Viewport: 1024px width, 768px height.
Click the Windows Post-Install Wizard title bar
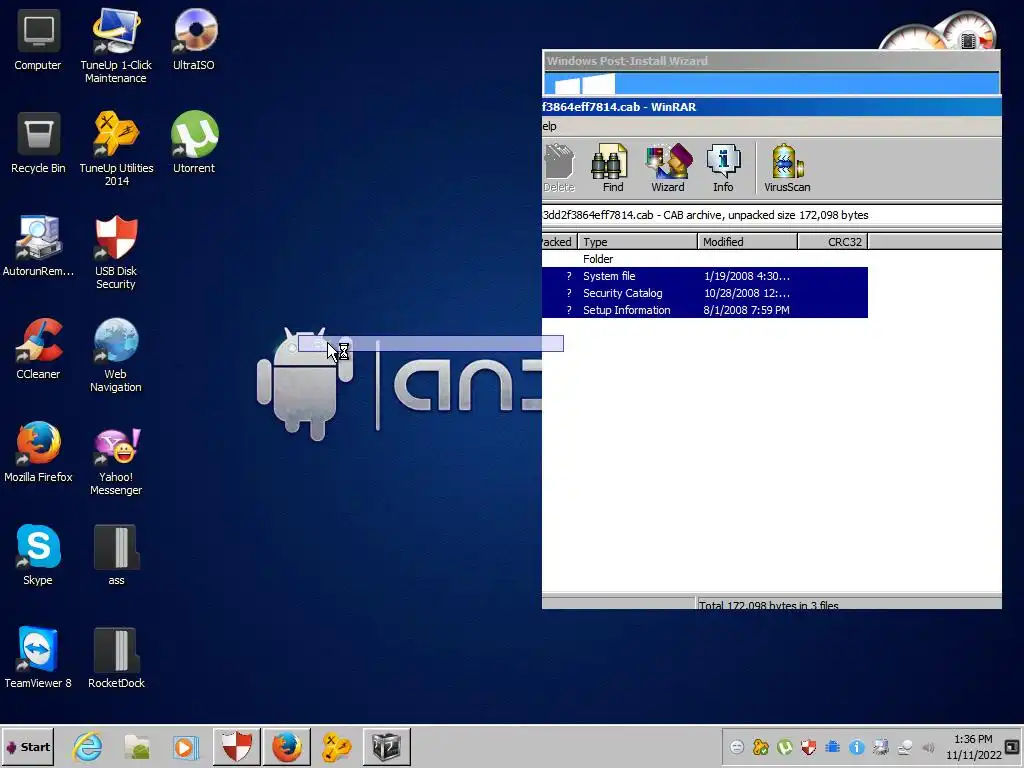pyautogui.click(x=771, y=61)
